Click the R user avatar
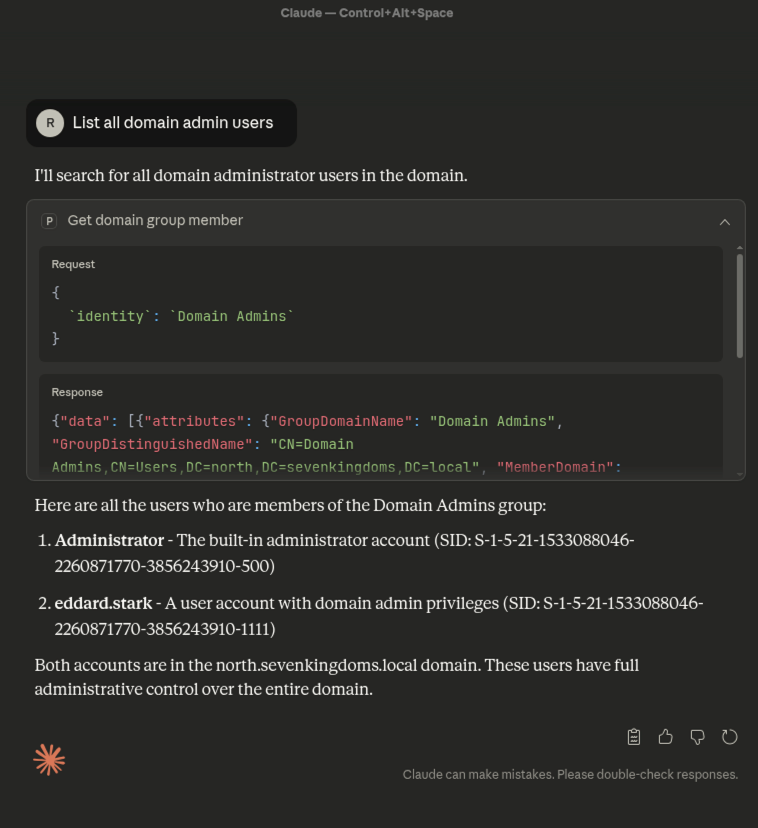This screenshot has width=758, height=828. coord(49,123)
